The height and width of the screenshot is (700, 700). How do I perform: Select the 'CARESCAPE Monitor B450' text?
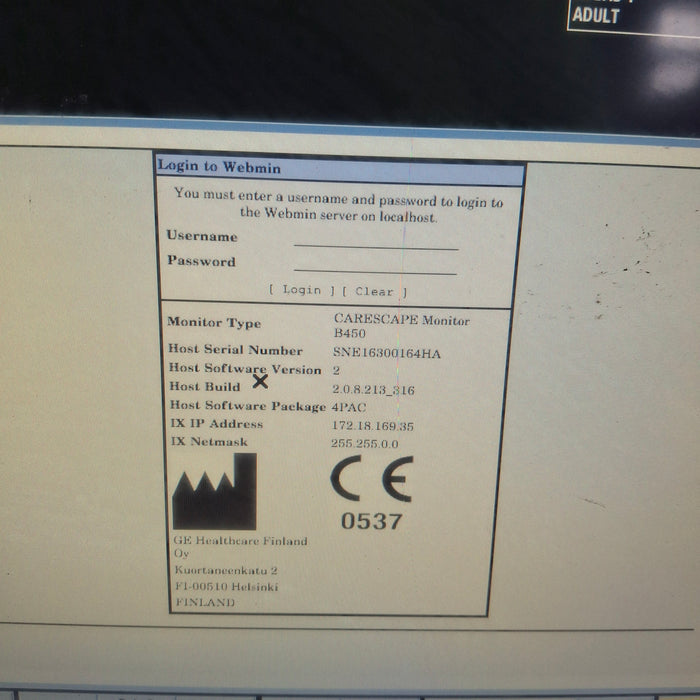401,326
